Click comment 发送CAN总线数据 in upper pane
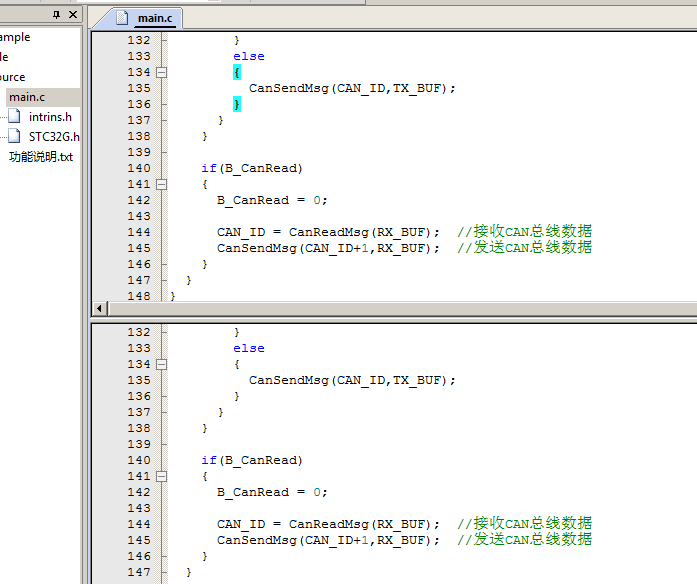 tap(525, 248)
